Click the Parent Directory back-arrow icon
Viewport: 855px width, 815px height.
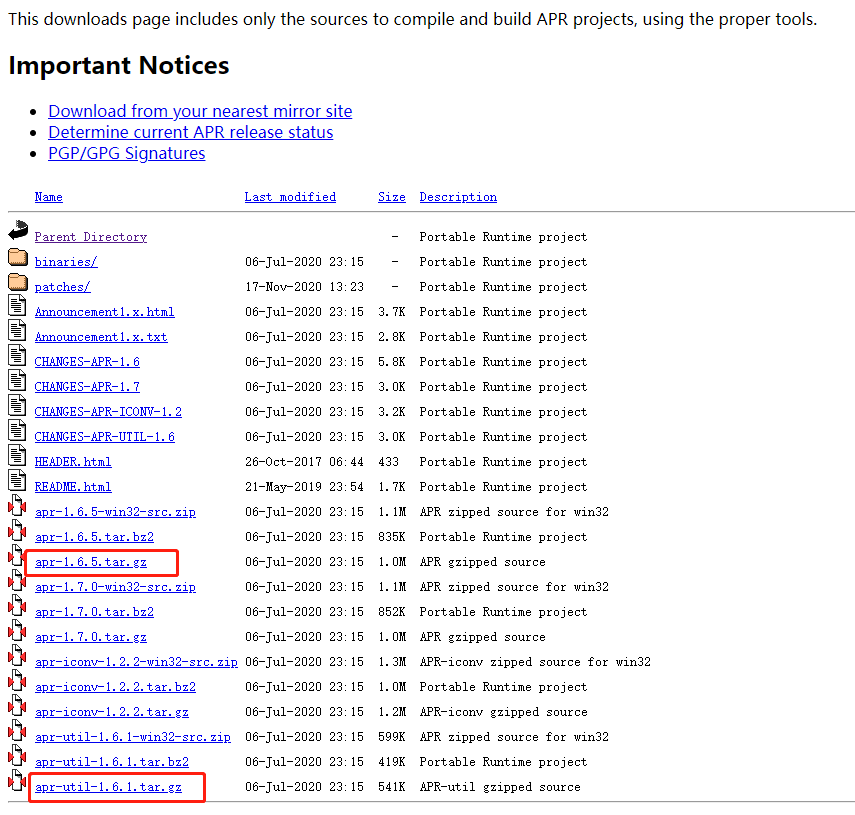coord(17,230)
